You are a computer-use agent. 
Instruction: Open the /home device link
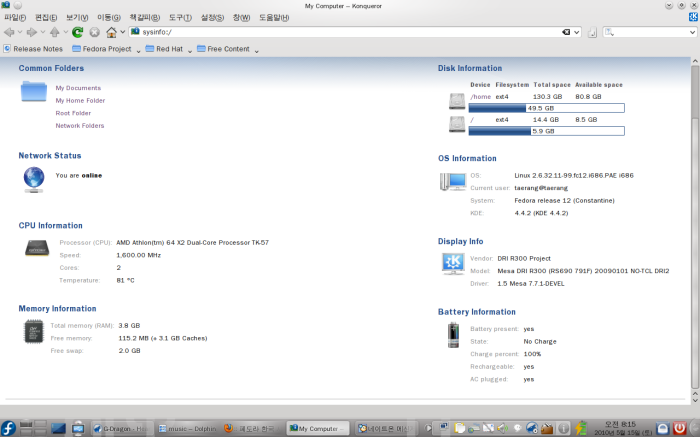coord(480,96)
